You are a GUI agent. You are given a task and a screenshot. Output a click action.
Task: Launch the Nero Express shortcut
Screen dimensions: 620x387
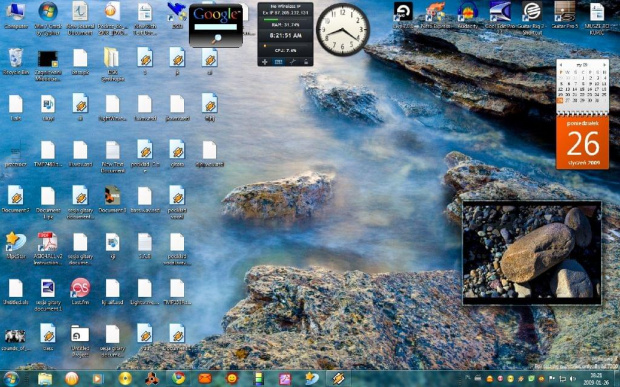click(x=435, y=15)
